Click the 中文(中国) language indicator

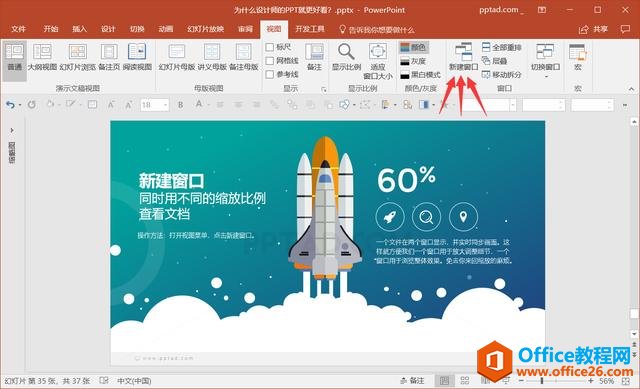[x=134, y=381]
